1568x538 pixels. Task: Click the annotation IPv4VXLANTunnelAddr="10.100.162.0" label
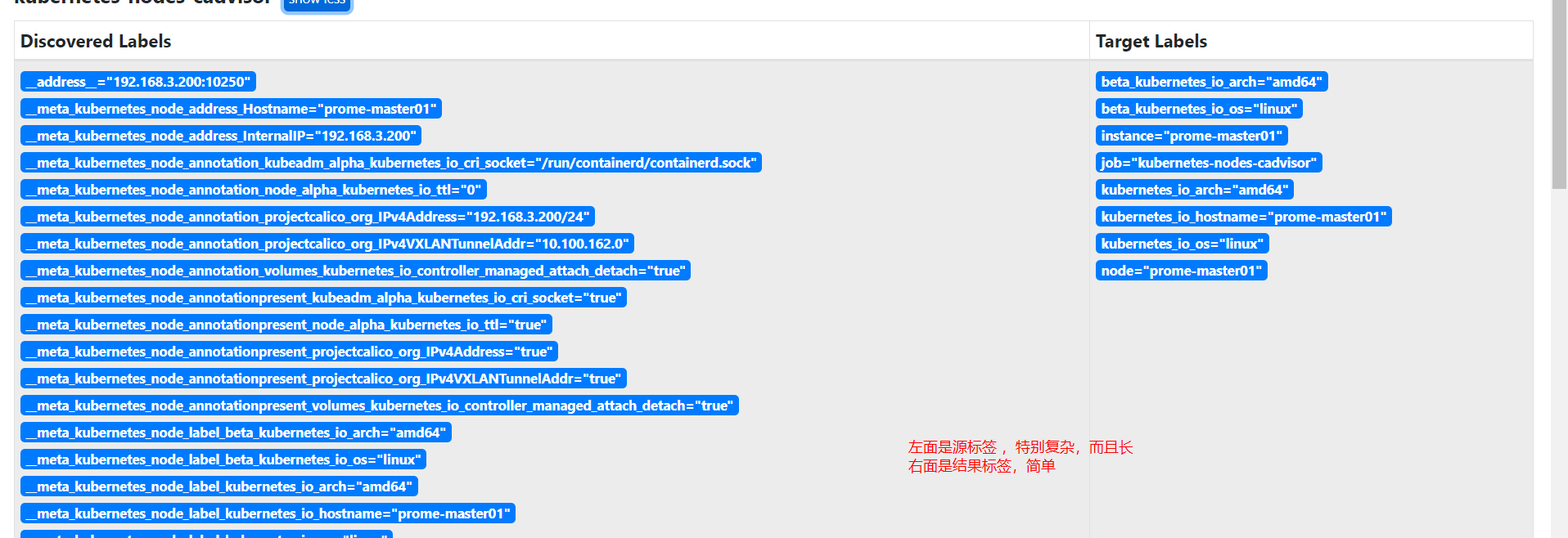(327, 244)
